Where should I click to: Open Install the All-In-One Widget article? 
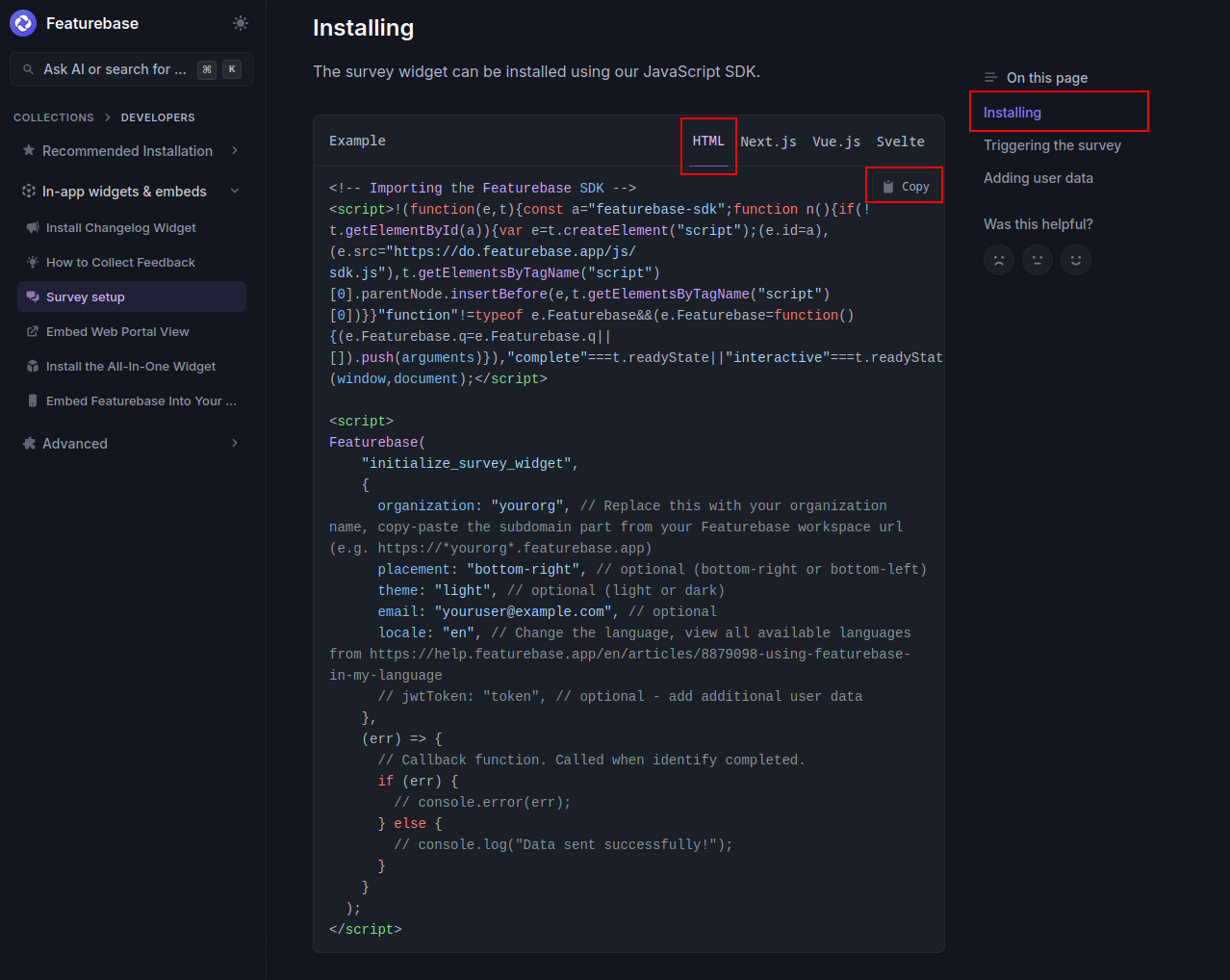pyautogui.click(x=131, y=367)
